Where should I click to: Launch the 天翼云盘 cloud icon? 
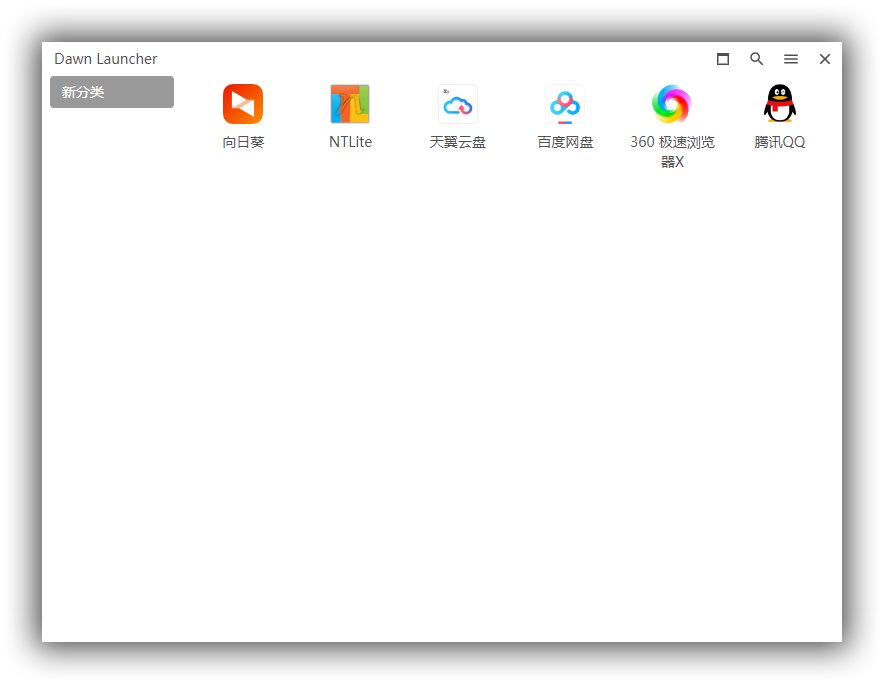[458, 104]
